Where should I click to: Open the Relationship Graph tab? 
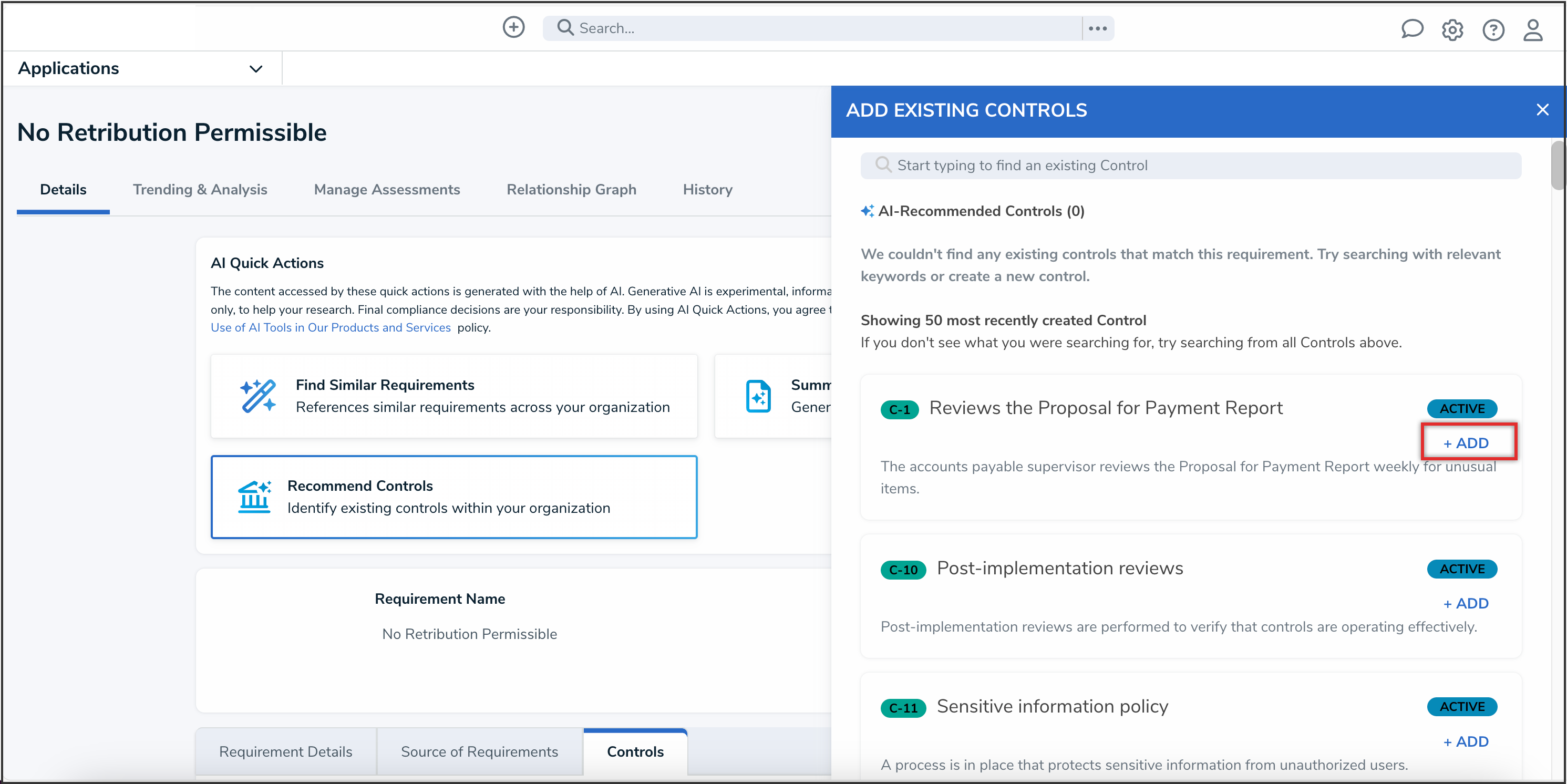(x=571, y=189)
